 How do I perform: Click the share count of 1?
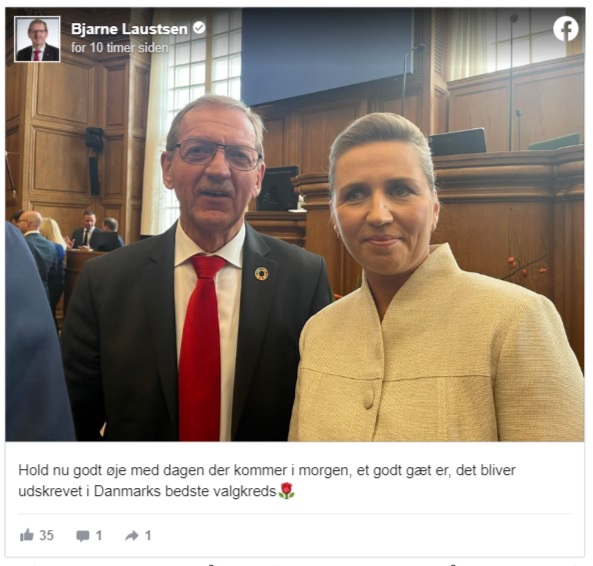point(148,535)
